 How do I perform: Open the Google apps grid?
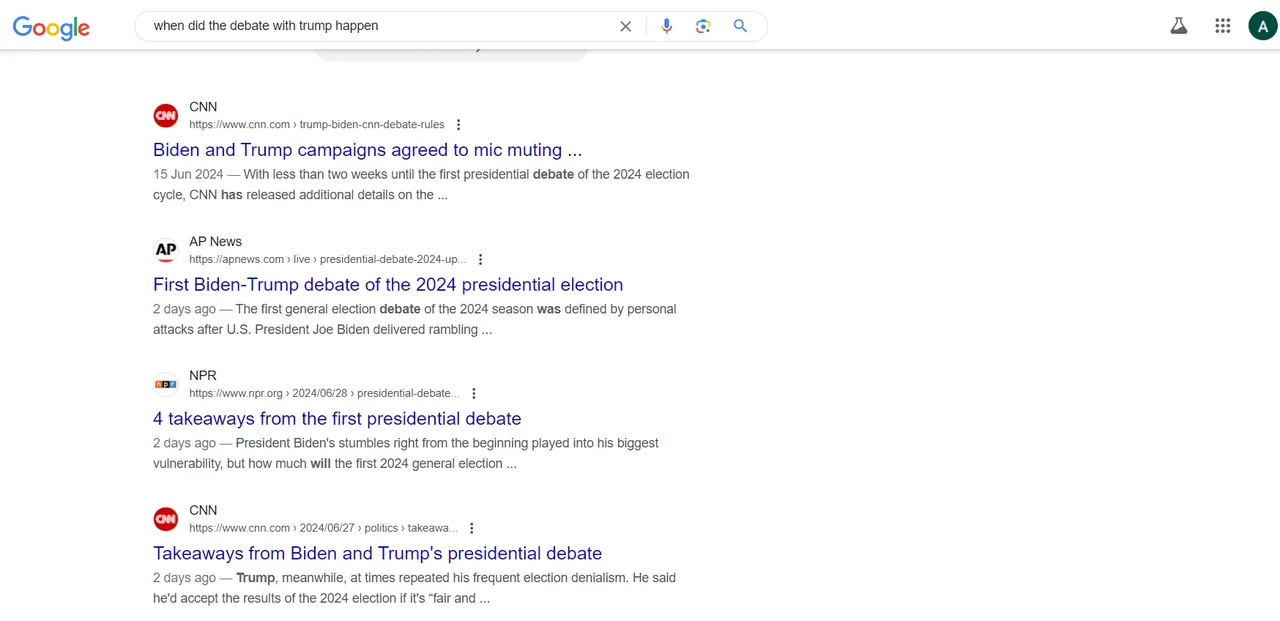pos(1222,26)
